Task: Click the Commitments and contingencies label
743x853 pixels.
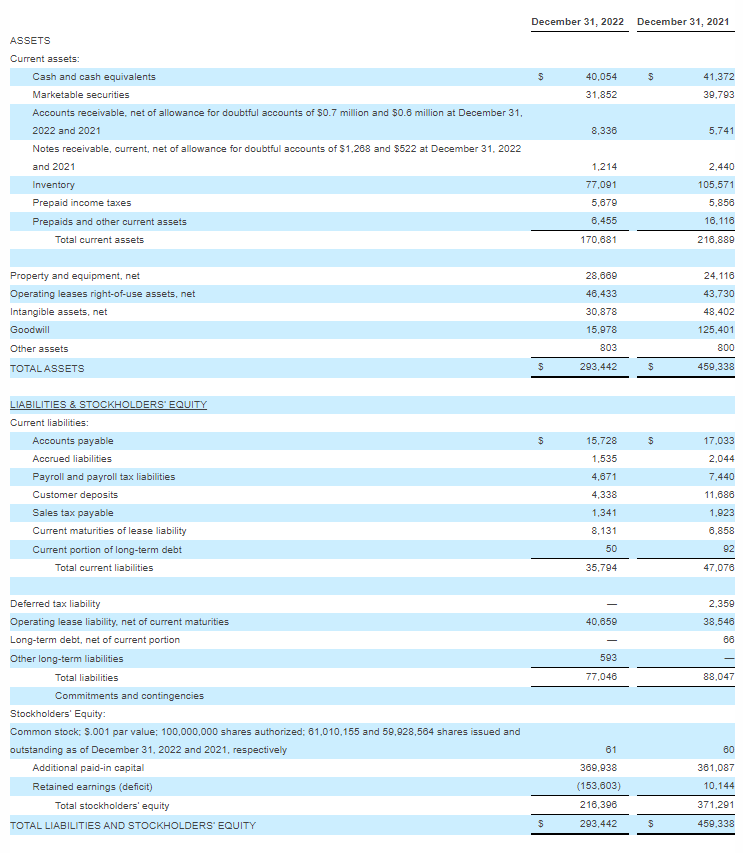Action: pos(129,696)
